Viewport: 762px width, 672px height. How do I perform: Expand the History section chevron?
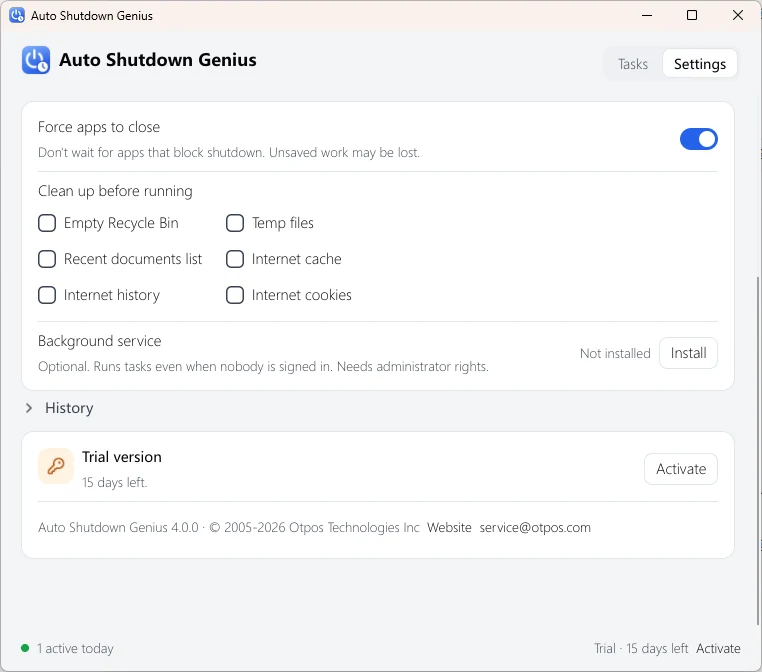click(x=29, y=408)
